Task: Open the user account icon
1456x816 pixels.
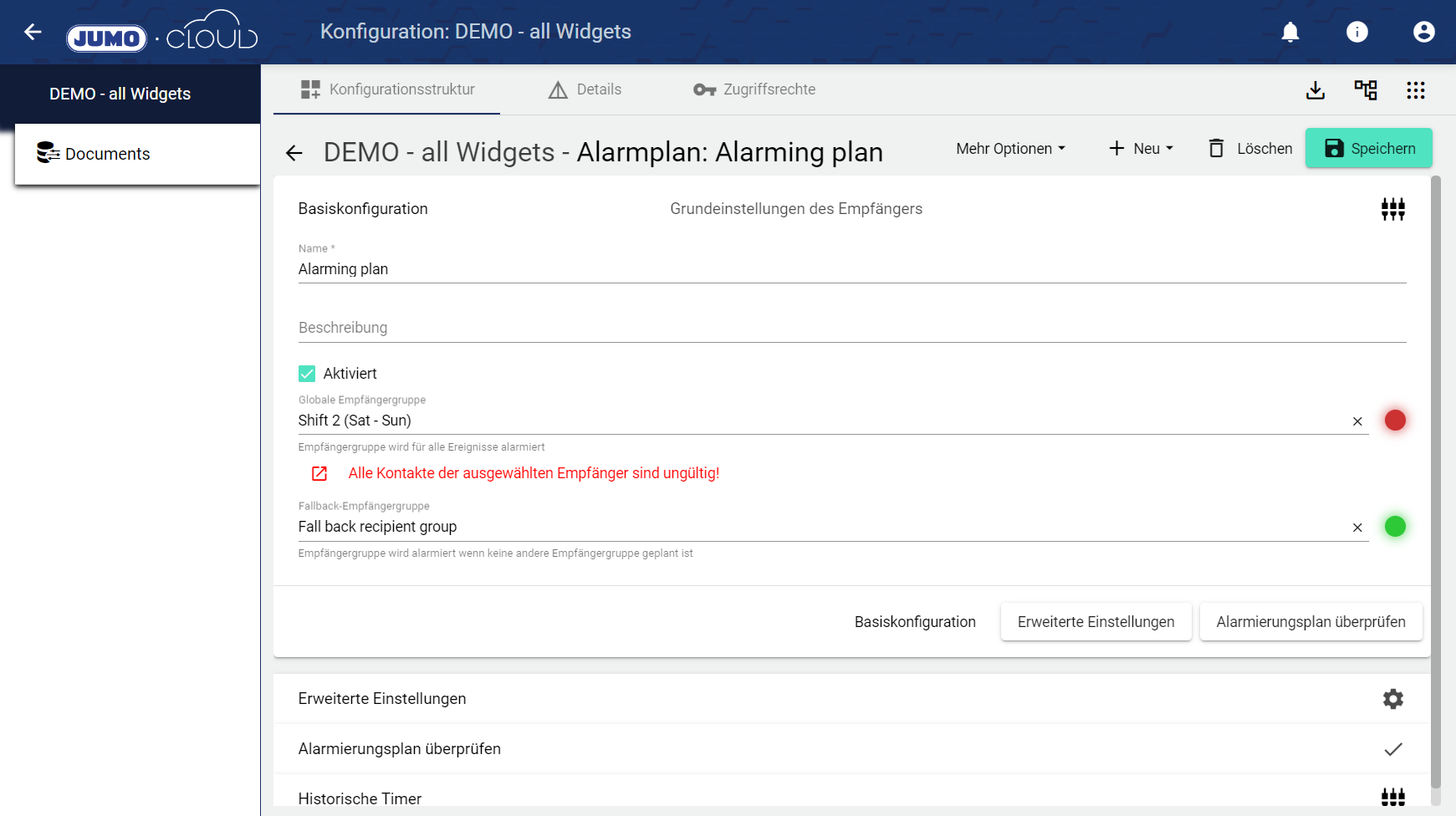Action: 1423,32
